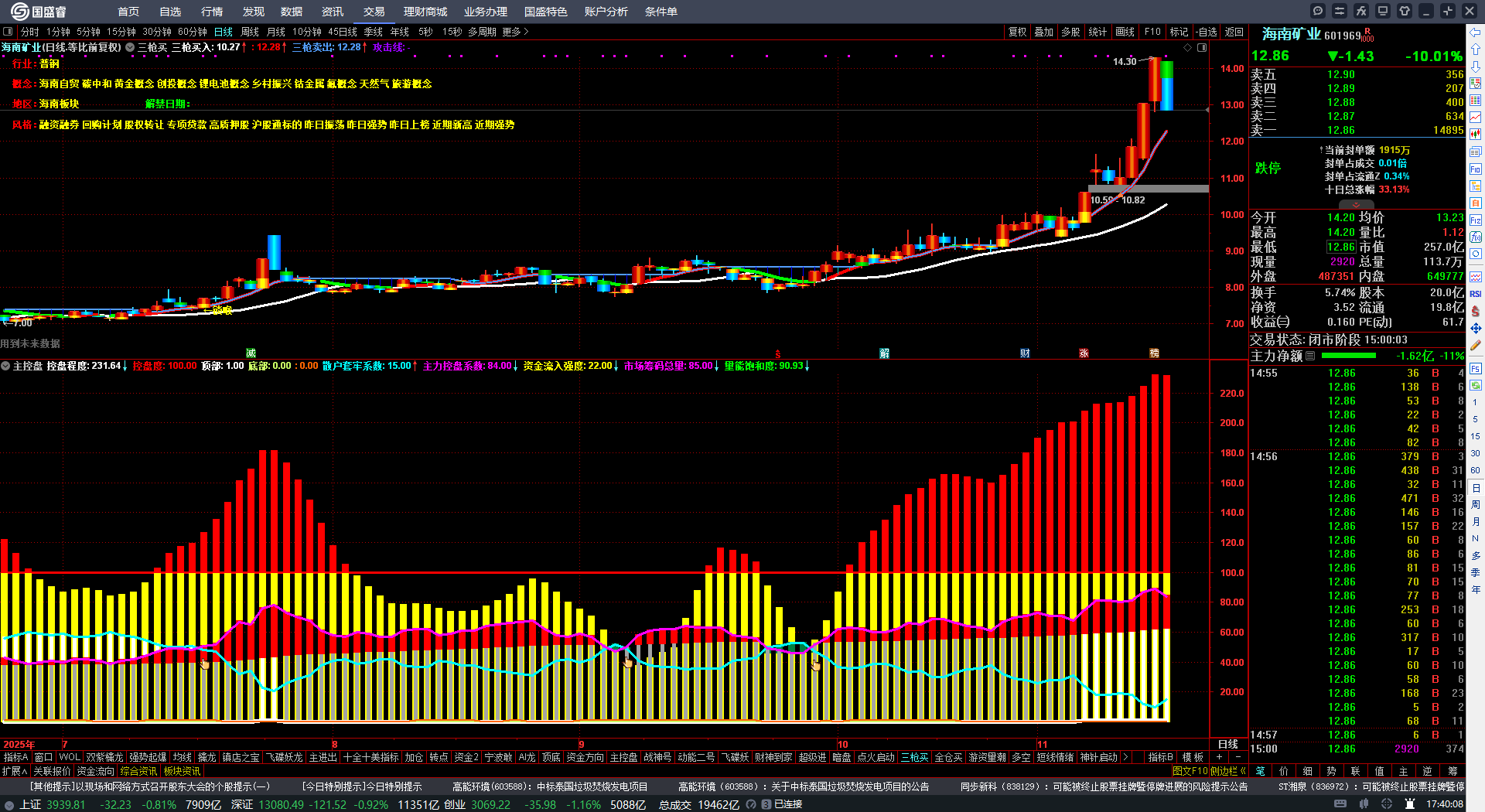1485x812 pixels.
Task: Toggle 标记 mark button
Action: [1179, 32]
